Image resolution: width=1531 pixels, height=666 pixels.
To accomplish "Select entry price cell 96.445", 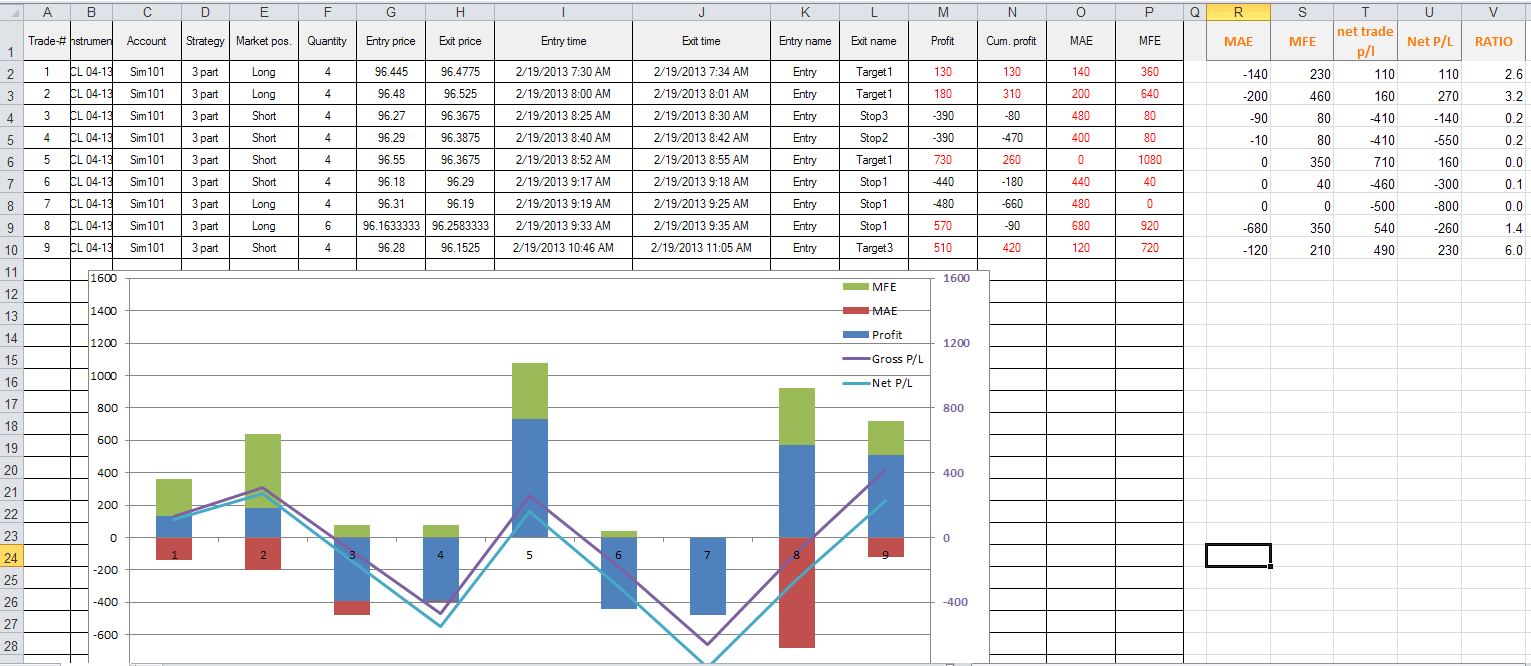I will 390,72.
